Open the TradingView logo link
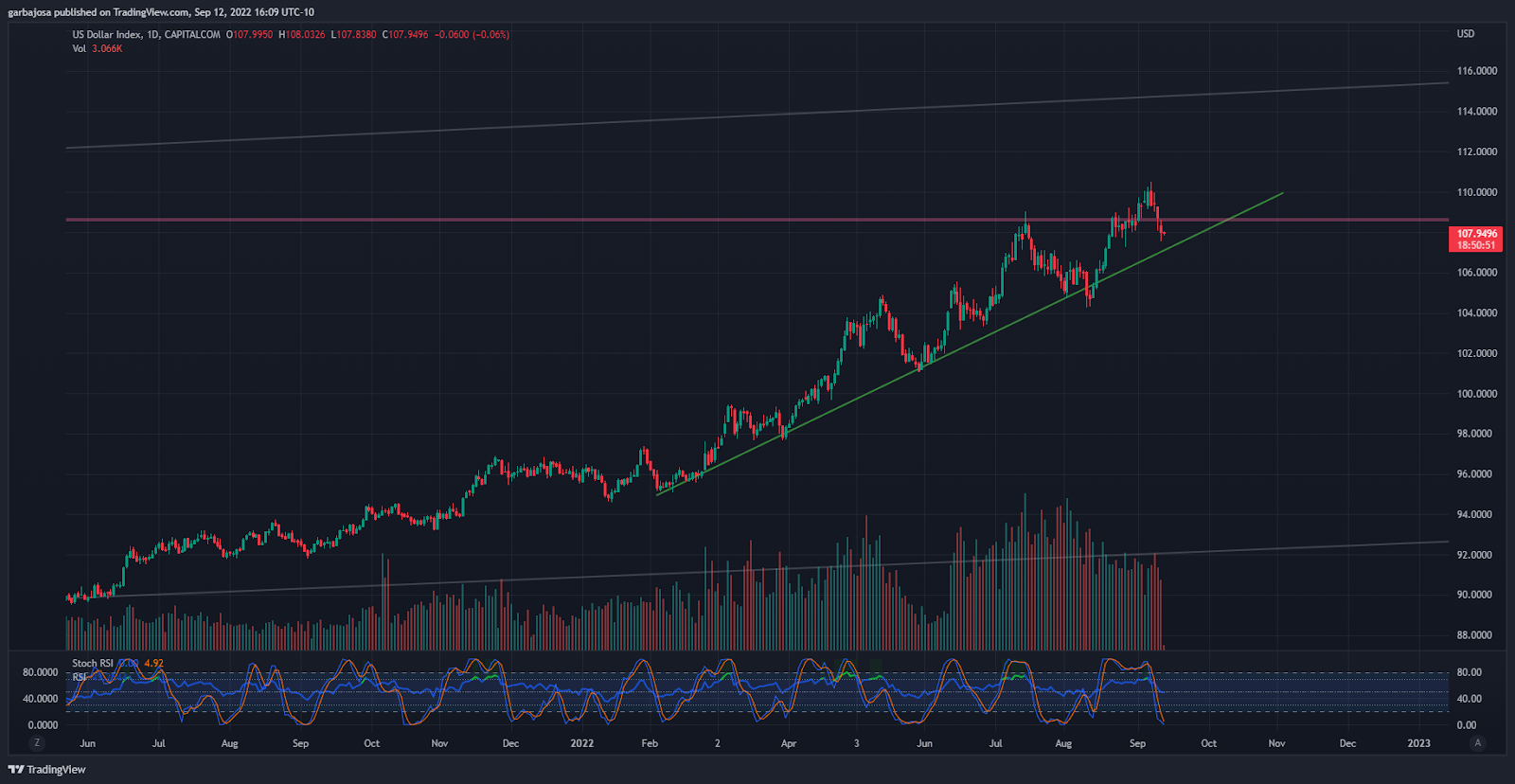This screenshot has width=1515, height=784. 46,770
